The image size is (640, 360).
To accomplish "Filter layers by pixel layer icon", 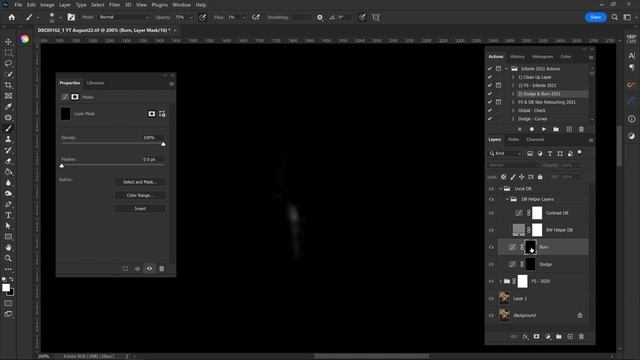I will pyautogui.click(x=530, y=153).
